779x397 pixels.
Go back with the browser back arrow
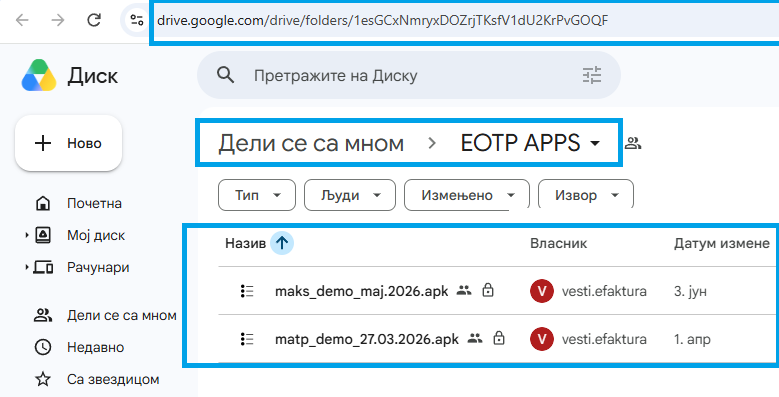click(x=22, y=20)
